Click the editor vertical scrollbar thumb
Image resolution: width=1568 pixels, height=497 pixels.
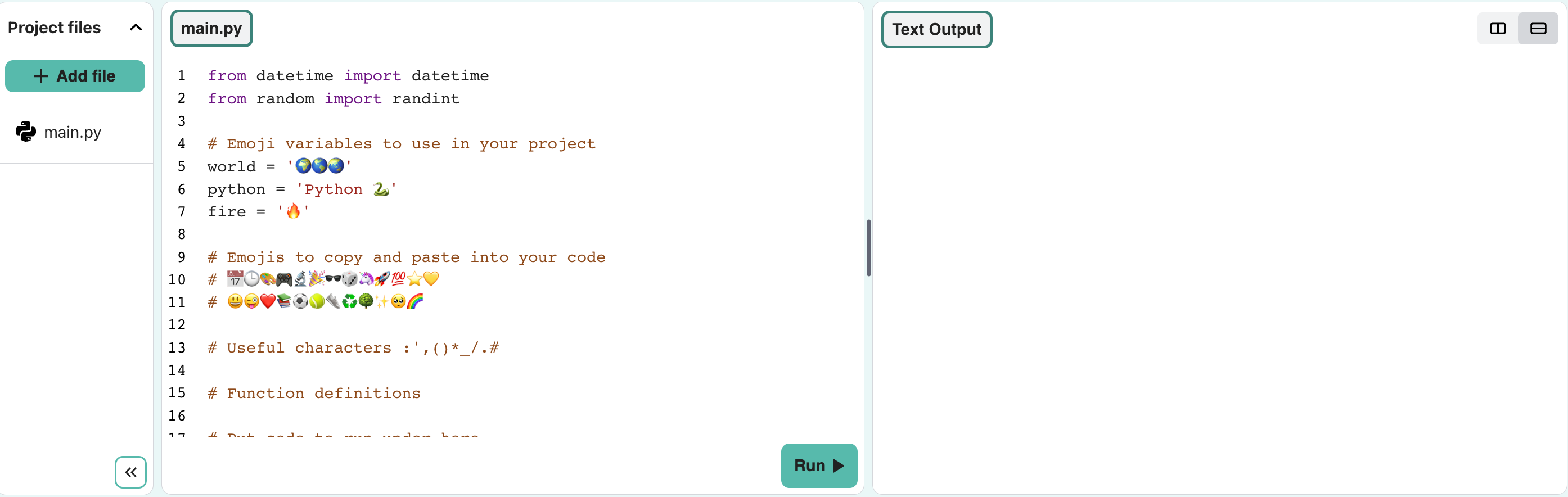click(x=868, y=247)
